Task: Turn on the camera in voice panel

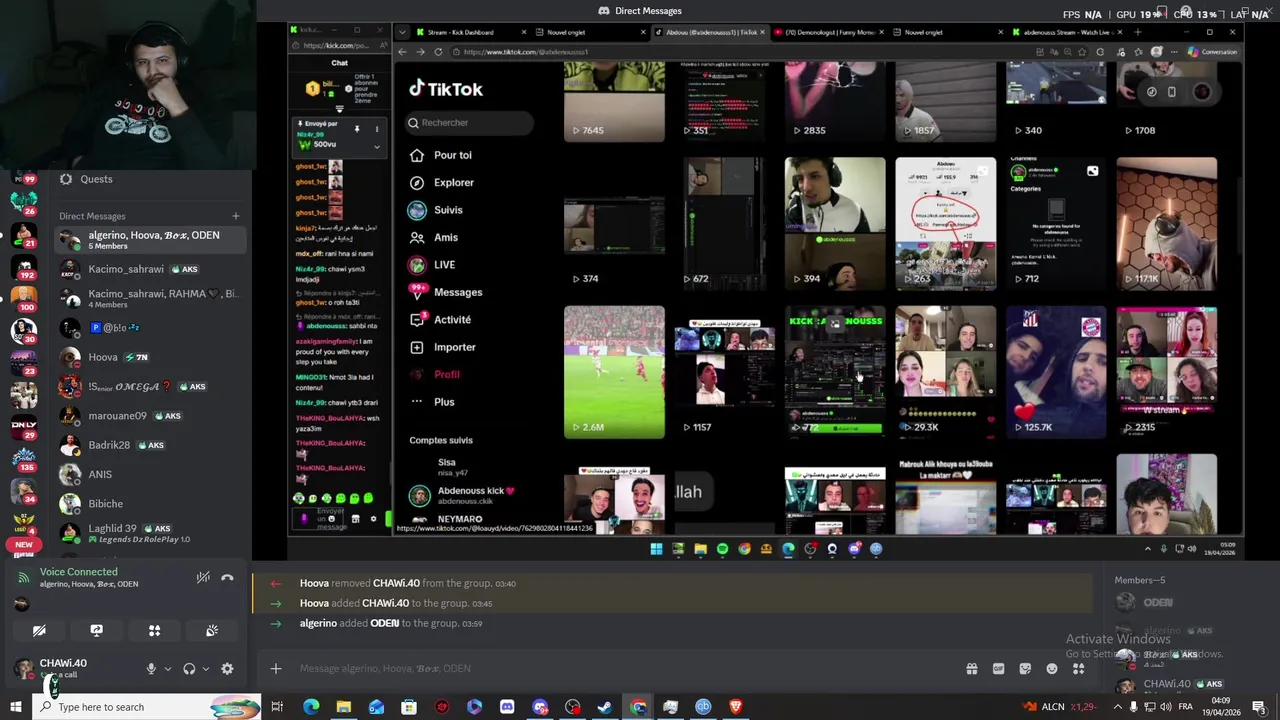Action: 39,631
